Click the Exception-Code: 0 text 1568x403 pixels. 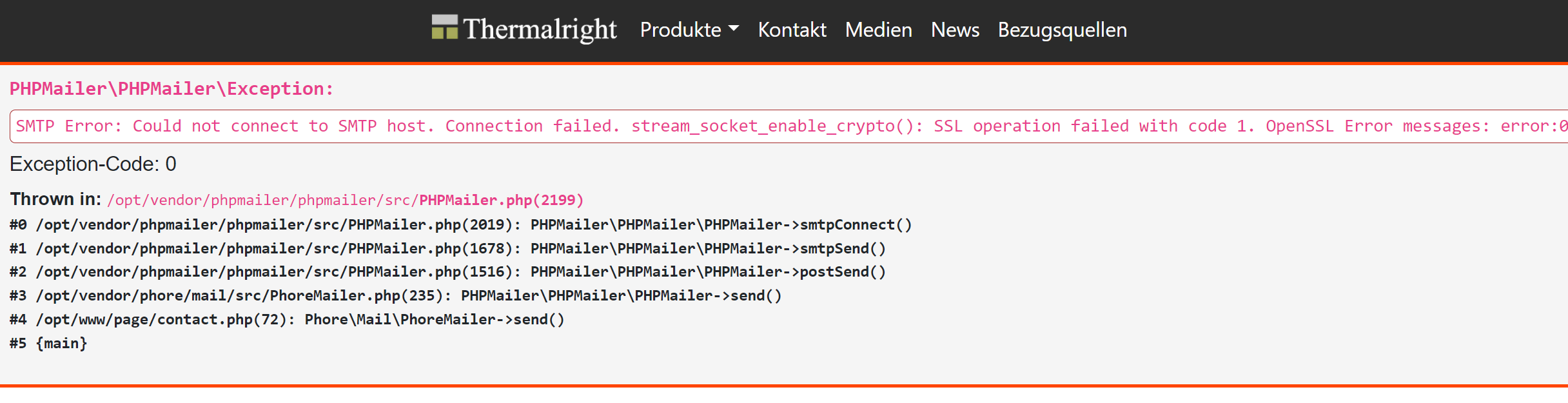point(93,164)
